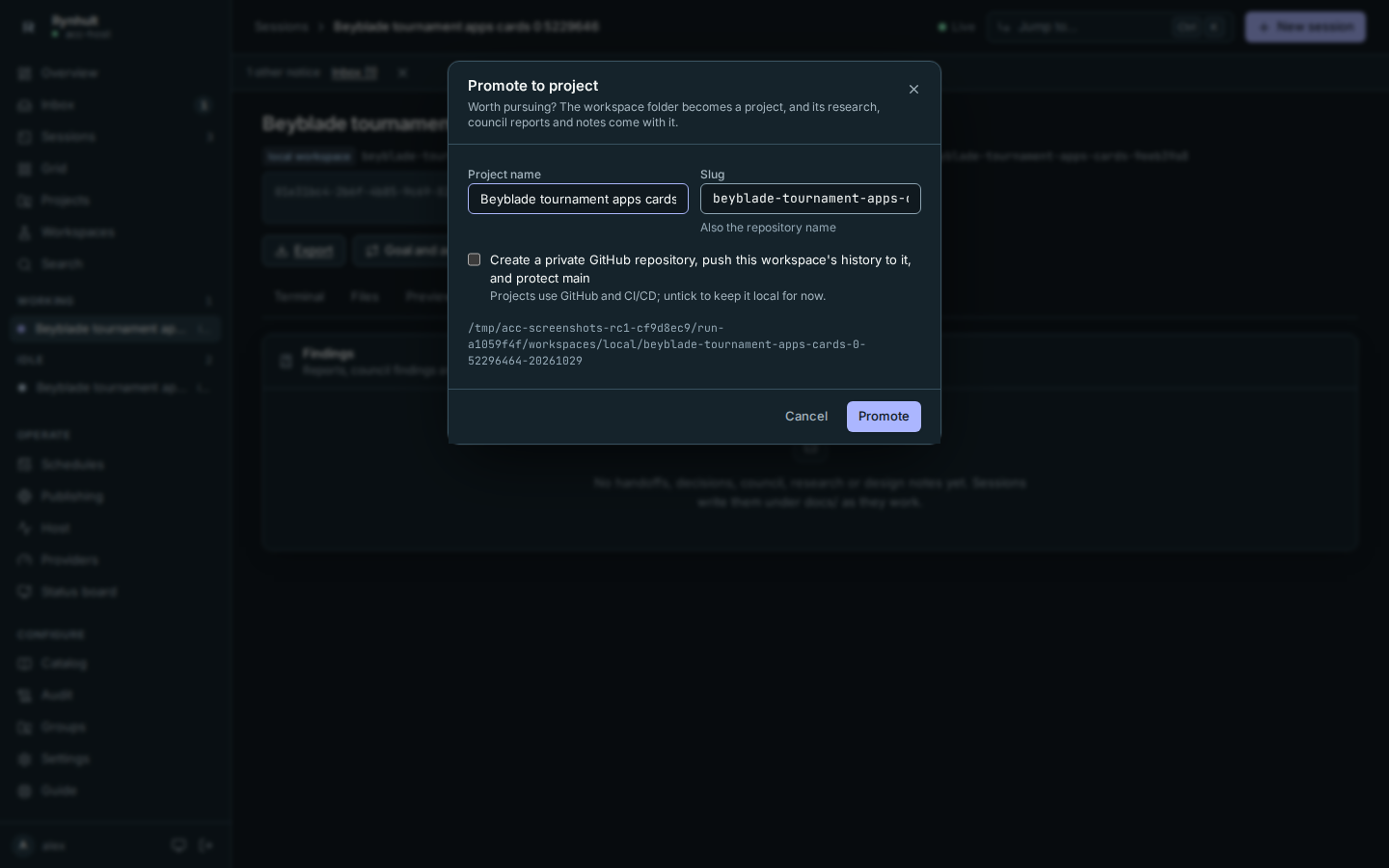Open Status board via its sidebar icon

point(25,592)
